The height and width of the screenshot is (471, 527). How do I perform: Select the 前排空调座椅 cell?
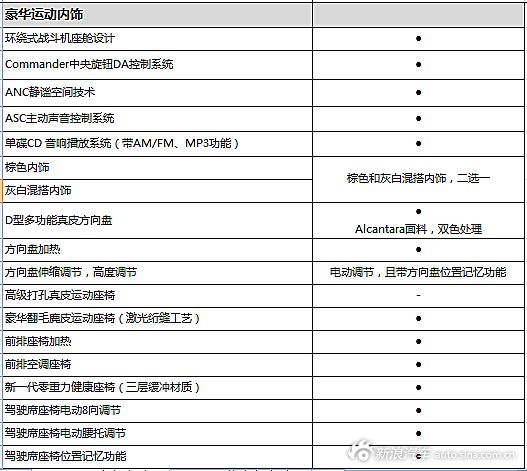click(157, 365)
